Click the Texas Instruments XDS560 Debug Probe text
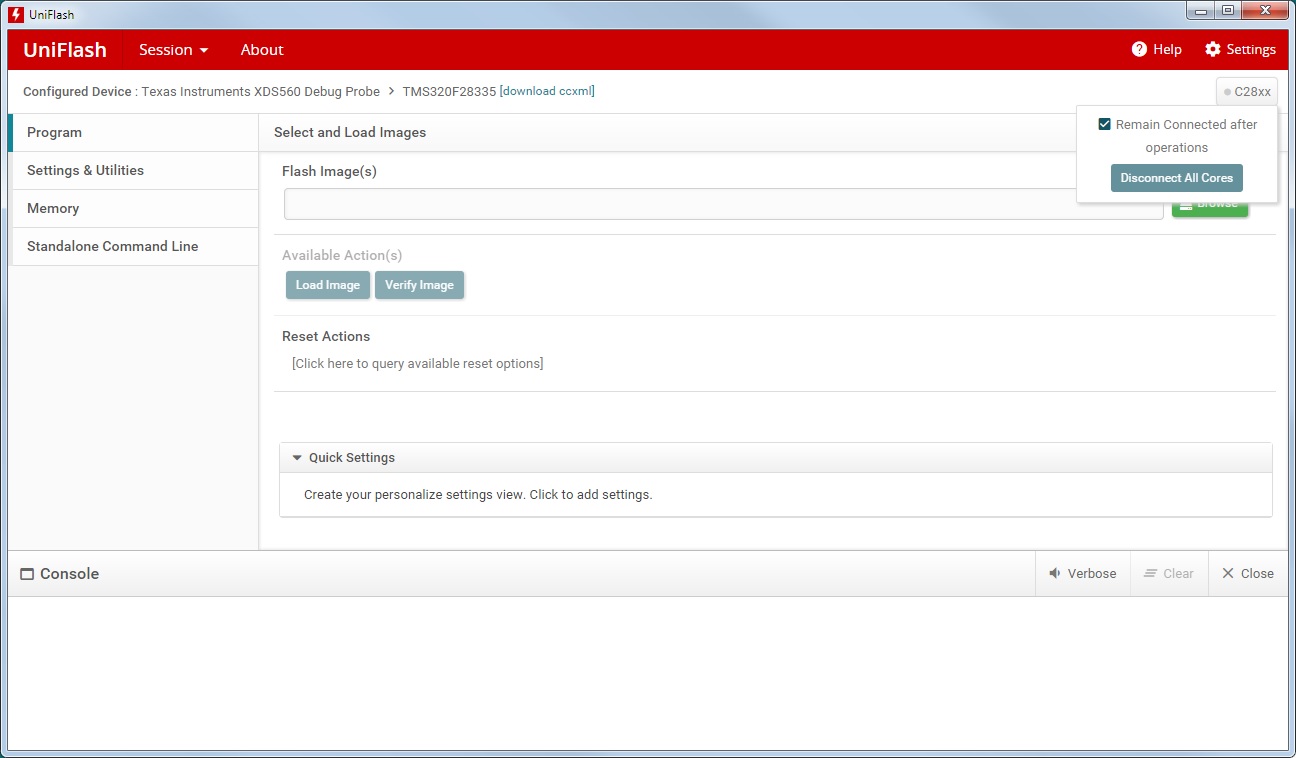Screen dimensions: 1296x758 [261, 91]
